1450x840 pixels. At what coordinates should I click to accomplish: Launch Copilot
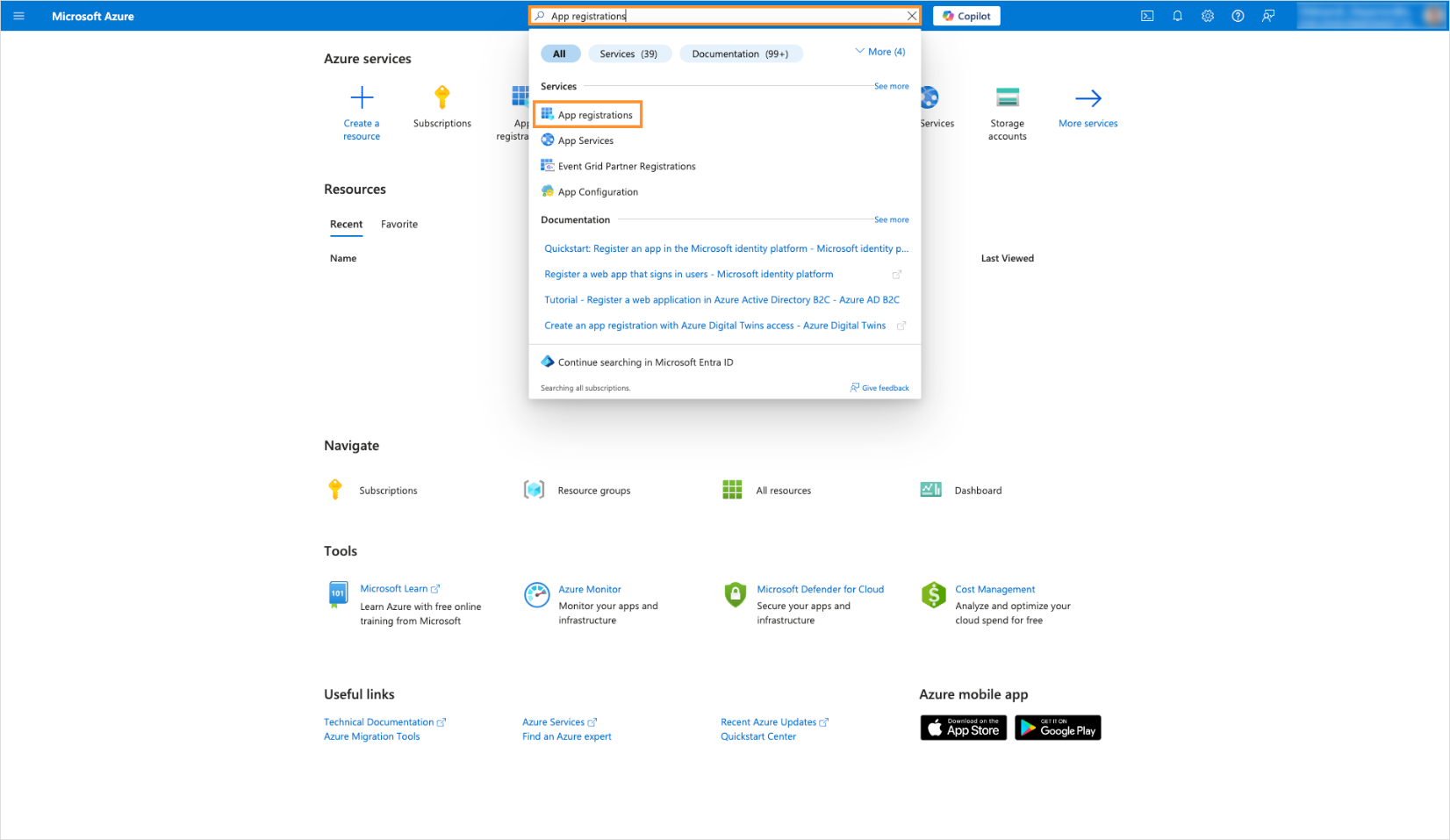coord(966,15)
